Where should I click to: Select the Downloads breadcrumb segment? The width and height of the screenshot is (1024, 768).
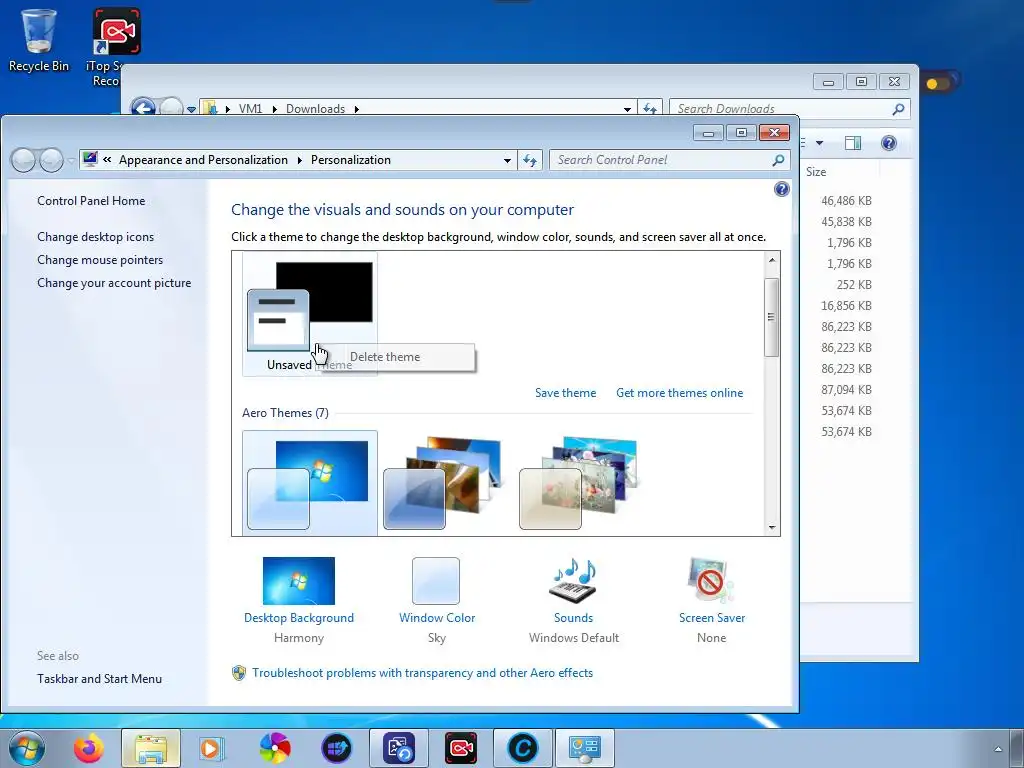click(315, 108)
